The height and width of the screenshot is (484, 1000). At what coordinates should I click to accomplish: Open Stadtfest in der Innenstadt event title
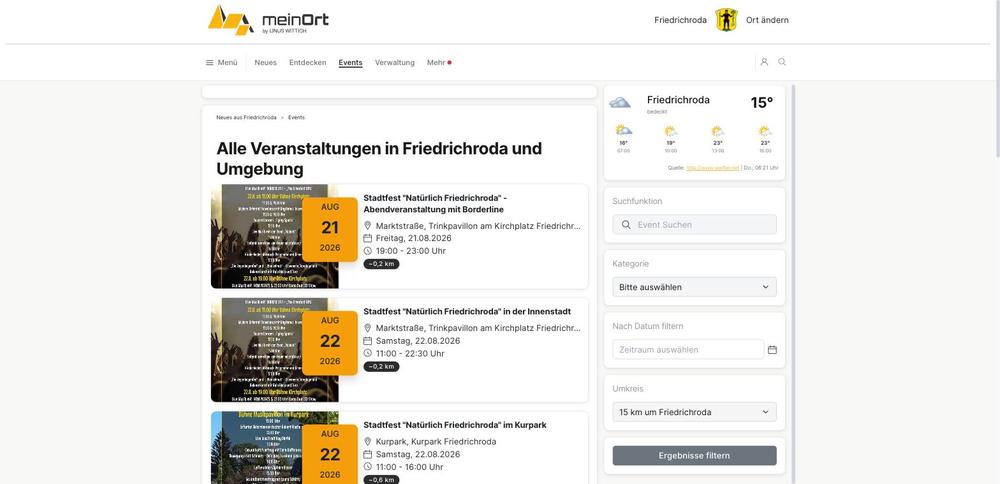[x=467, y=311]
